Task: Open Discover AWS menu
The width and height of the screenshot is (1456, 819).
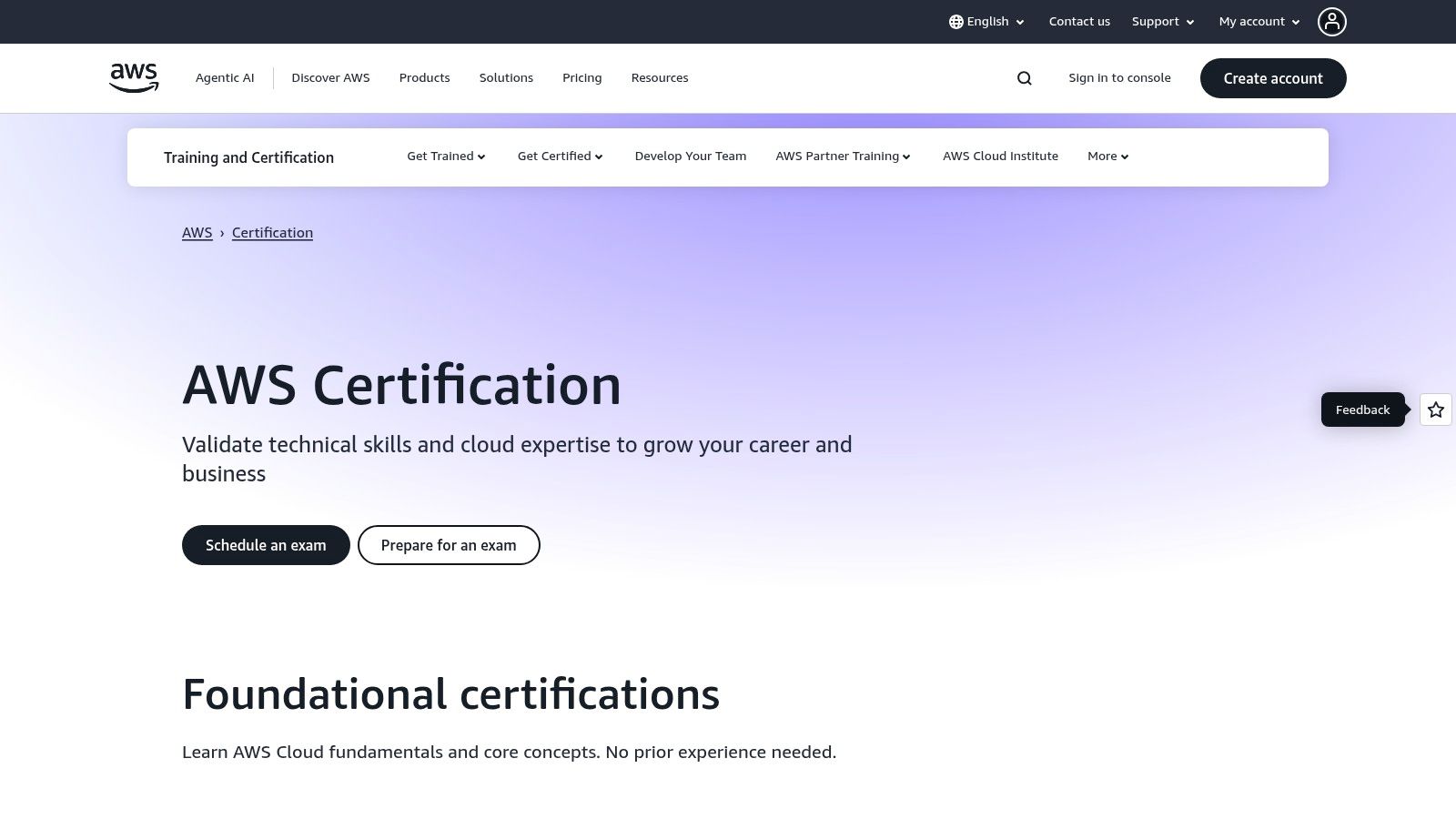Action: (330, 78)
